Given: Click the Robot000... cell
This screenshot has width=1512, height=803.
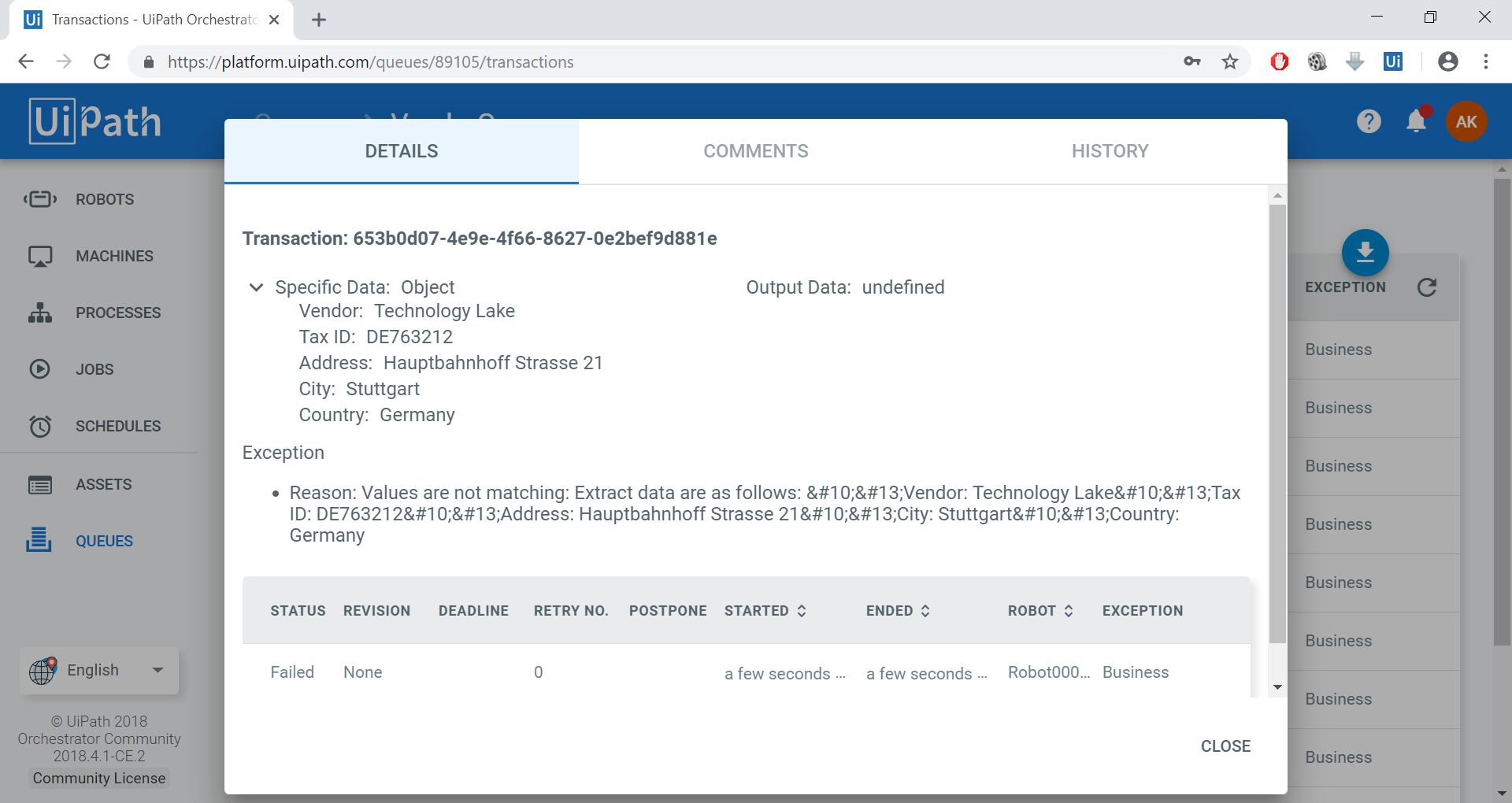Looking at the screenshot, I should (1049, 672).
